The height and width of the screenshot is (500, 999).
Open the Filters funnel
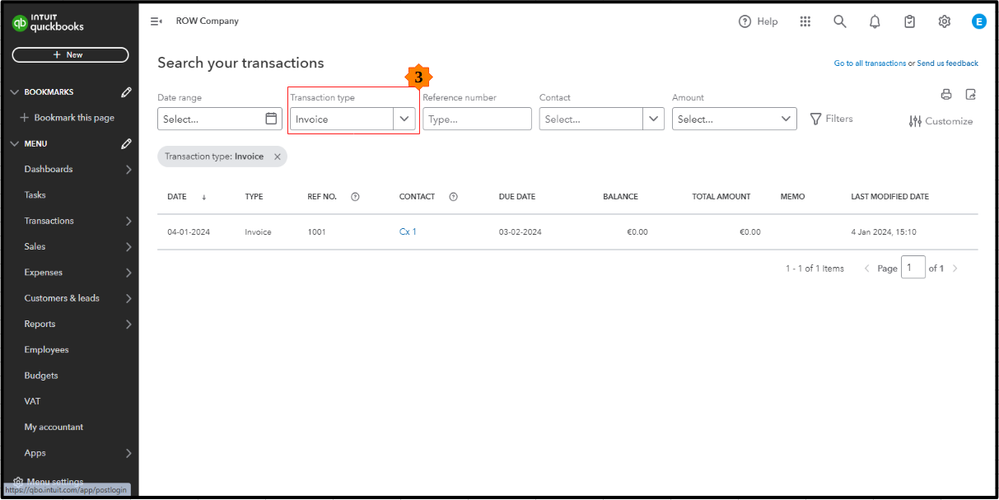(831, 118)
